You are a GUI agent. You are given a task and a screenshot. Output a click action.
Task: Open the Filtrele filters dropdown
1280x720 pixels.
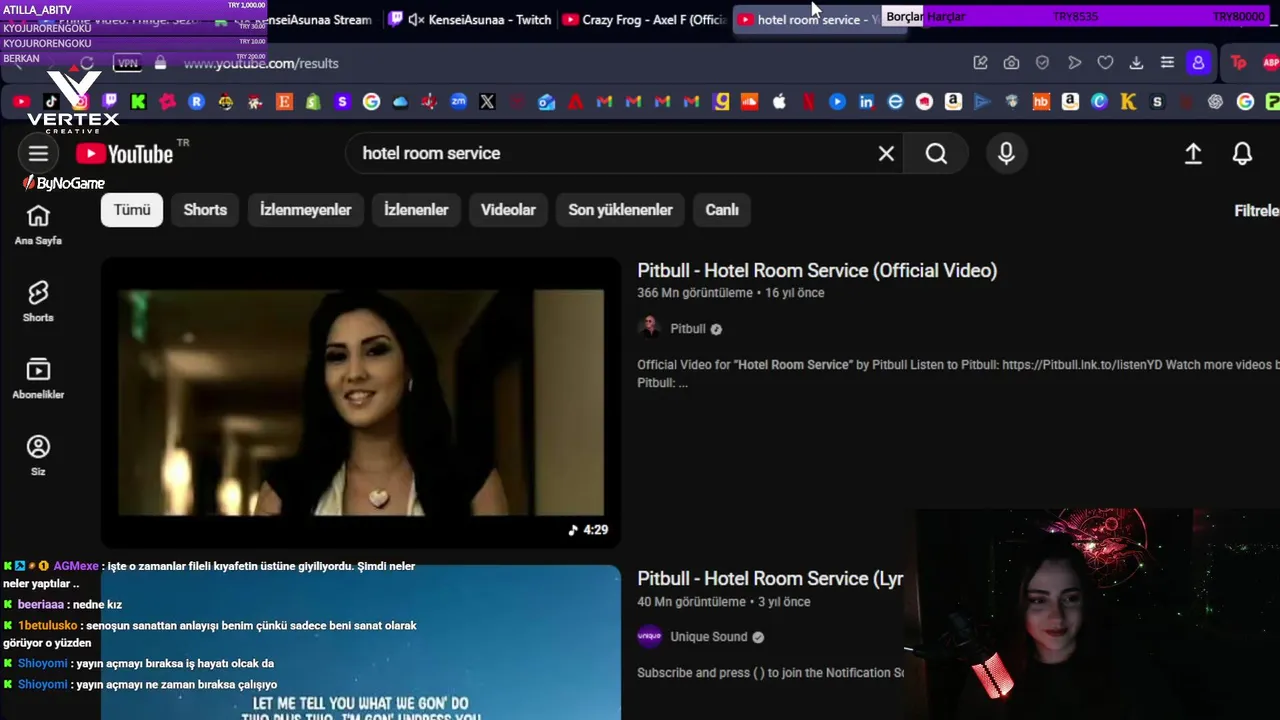(x=1257, y=211)
